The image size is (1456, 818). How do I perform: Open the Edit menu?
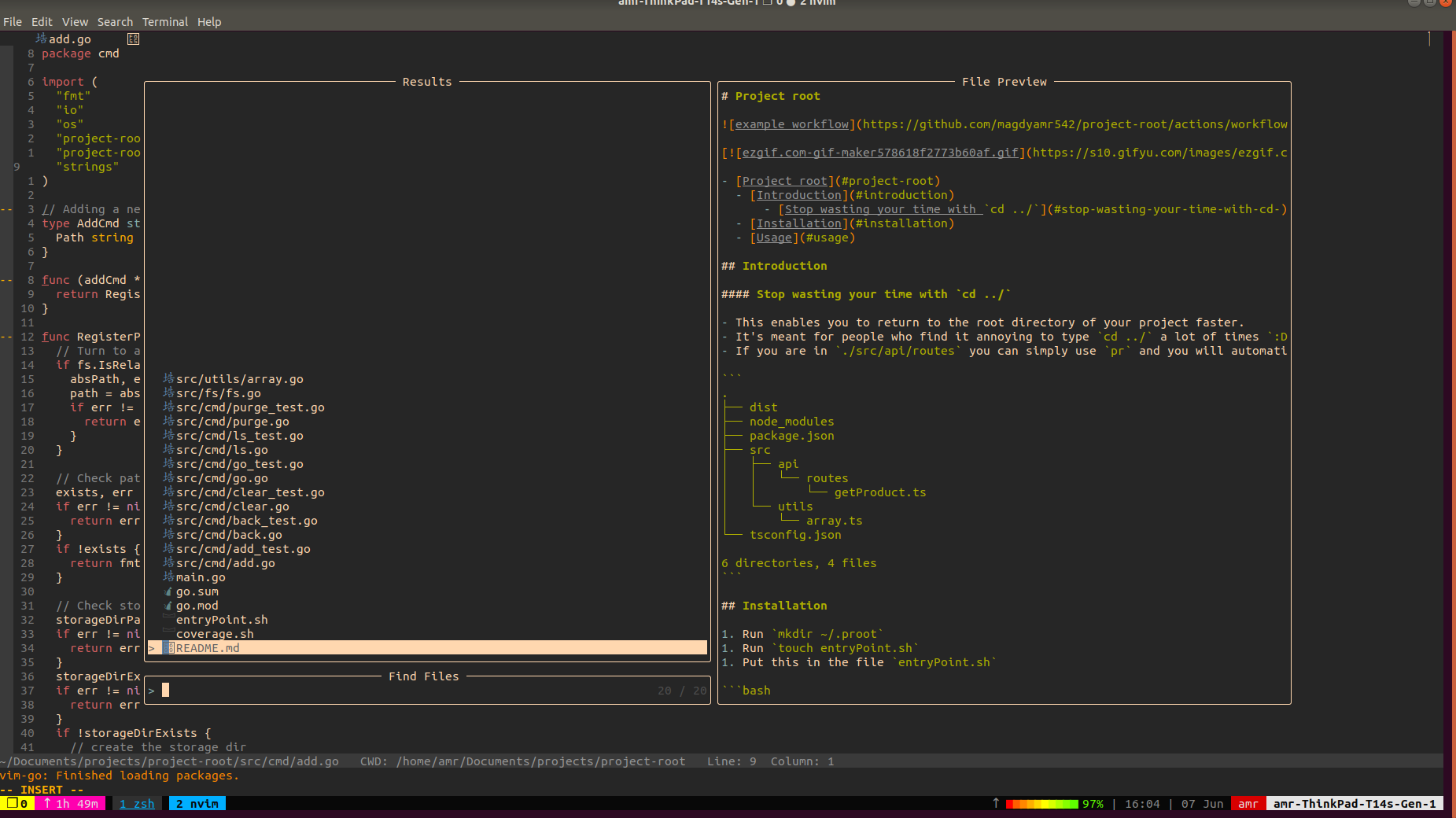(x=42, y=22)
